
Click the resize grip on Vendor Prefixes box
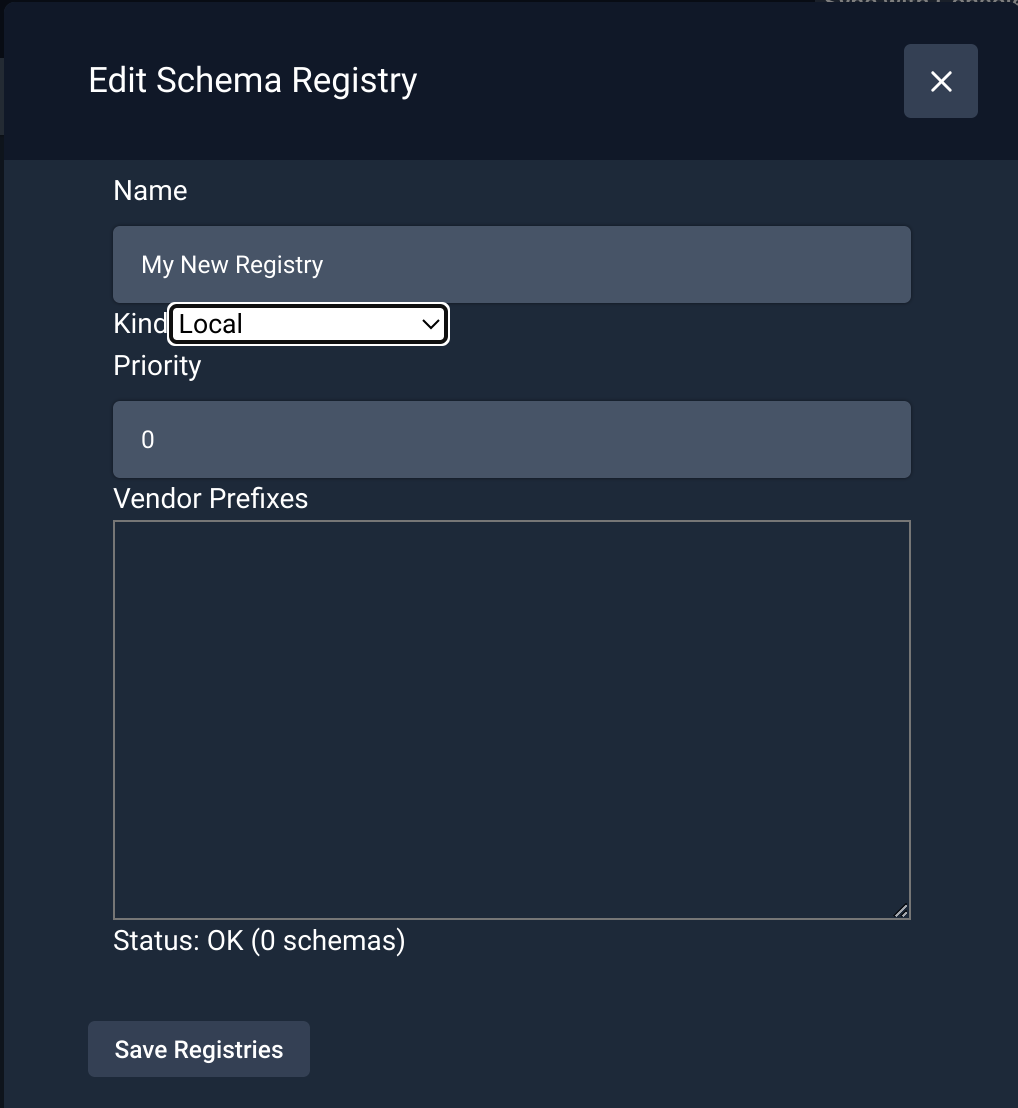point(901,910)
